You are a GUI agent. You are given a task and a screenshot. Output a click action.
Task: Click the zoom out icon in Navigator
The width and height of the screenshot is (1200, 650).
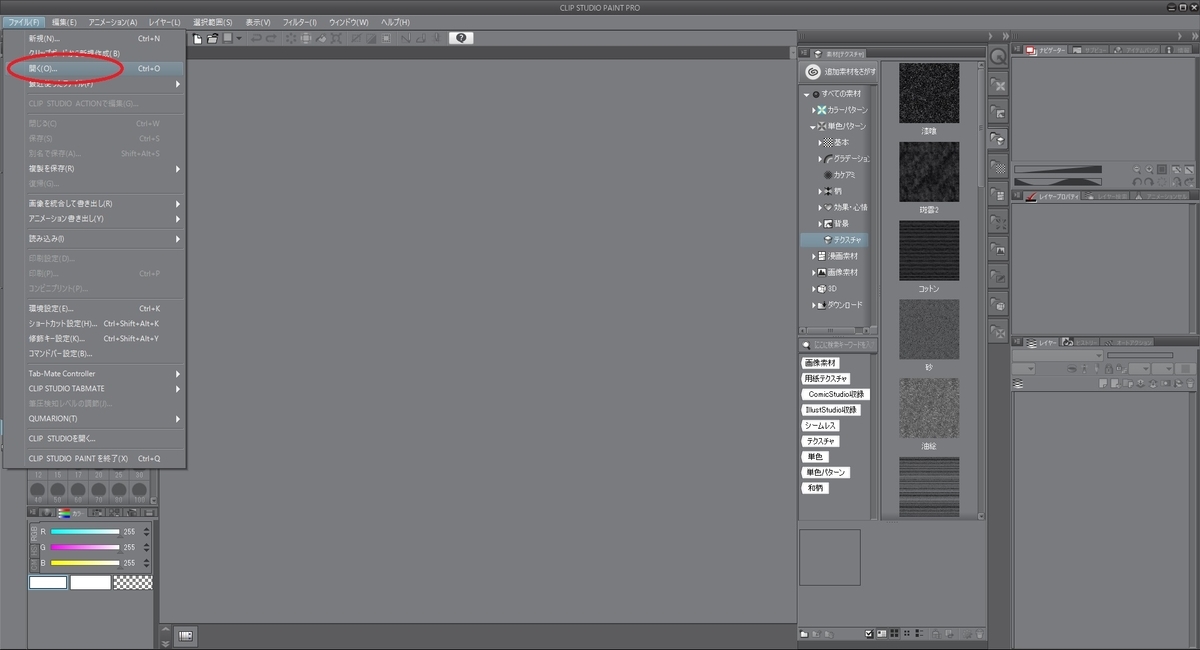[1138, 170]
